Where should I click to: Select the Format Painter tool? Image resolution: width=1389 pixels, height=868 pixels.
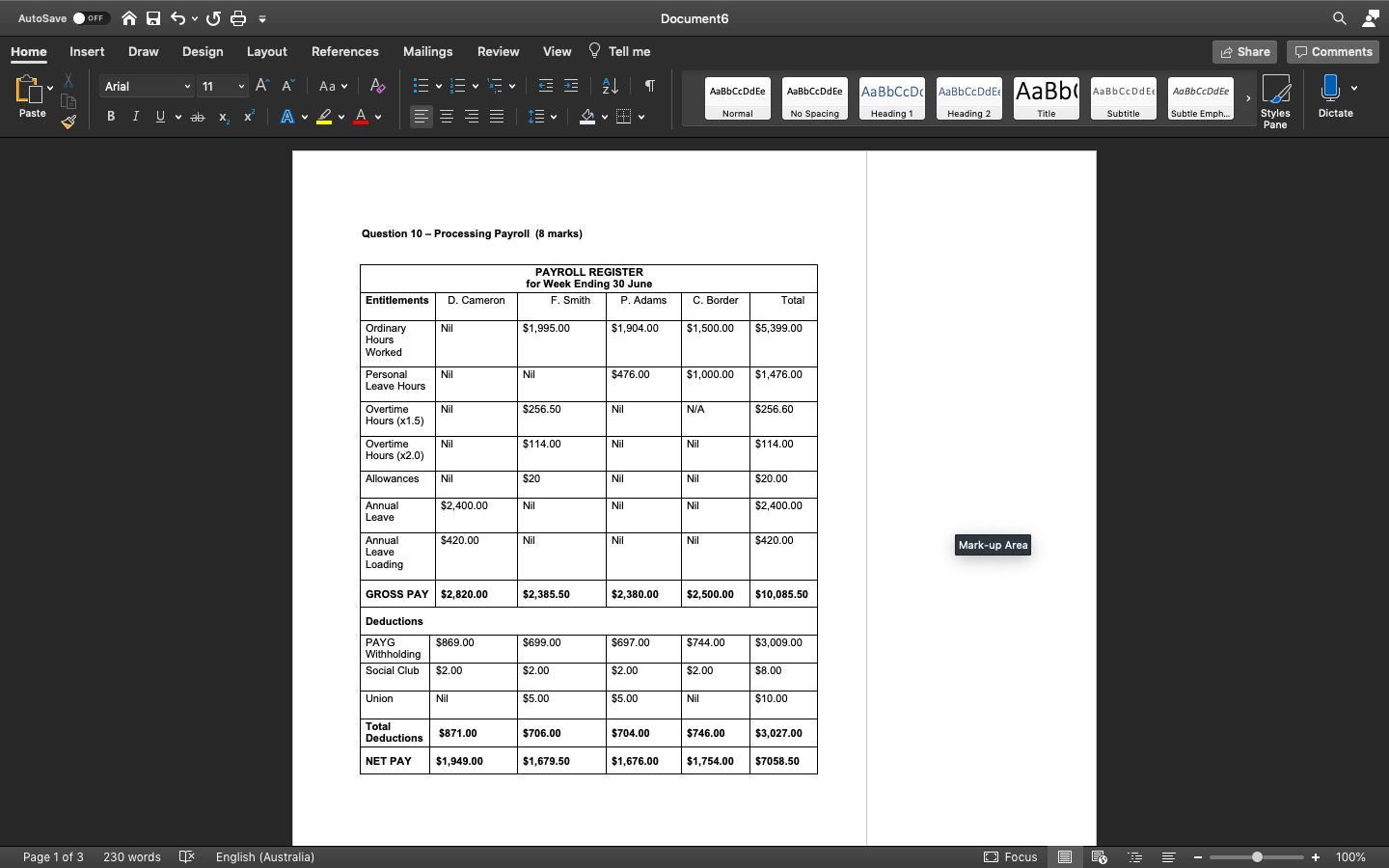pos(68,120)
